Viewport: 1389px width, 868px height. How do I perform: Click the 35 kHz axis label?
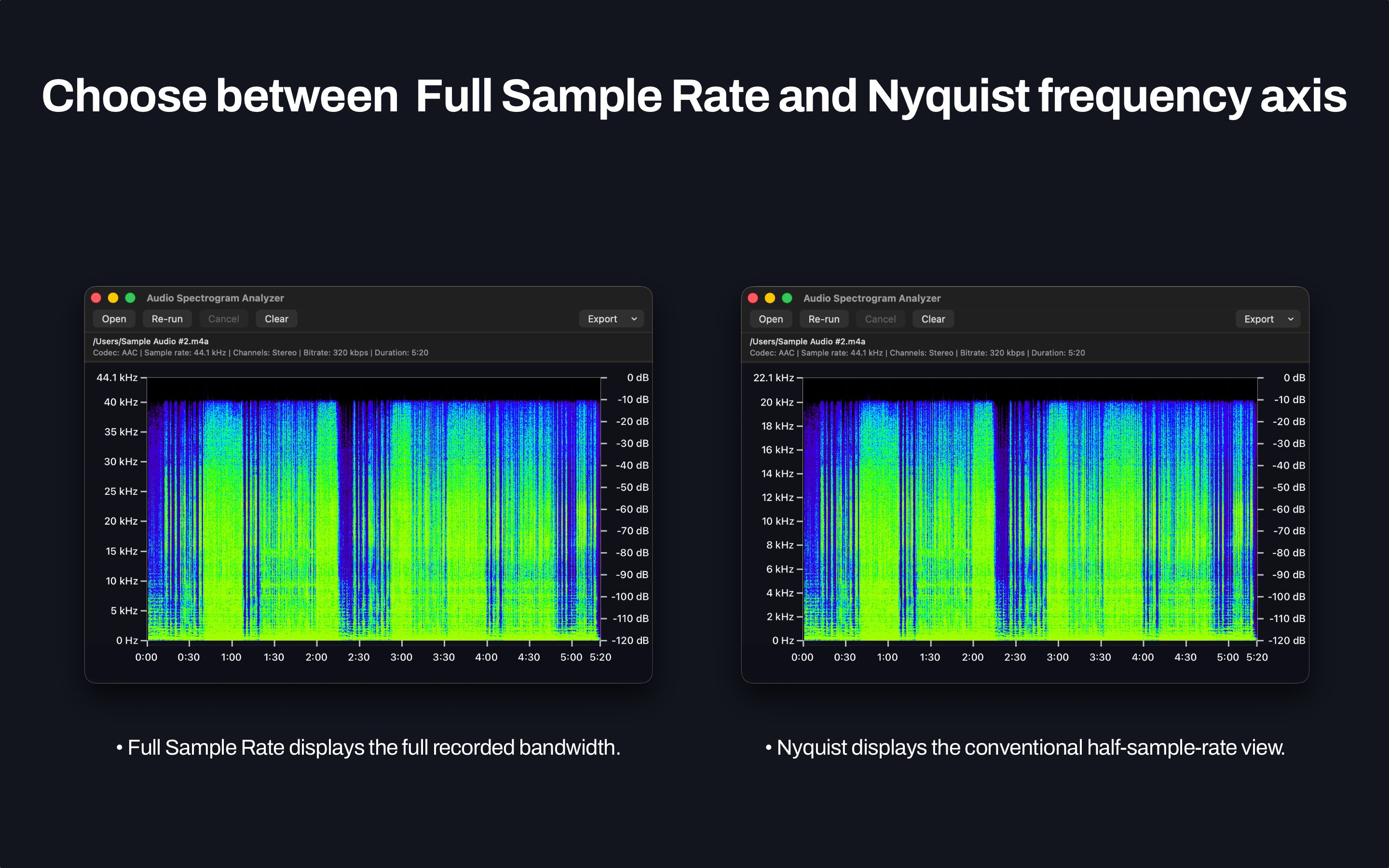pos(121,432)
